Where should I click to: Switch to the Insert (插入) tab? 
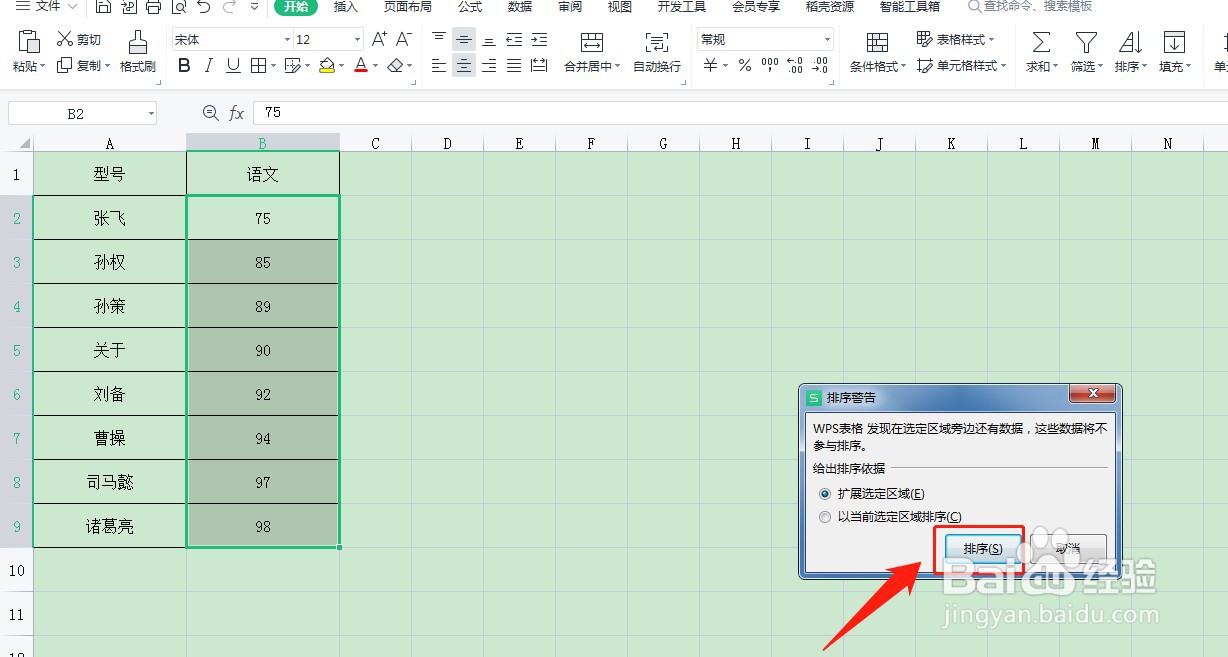[346, 7]
